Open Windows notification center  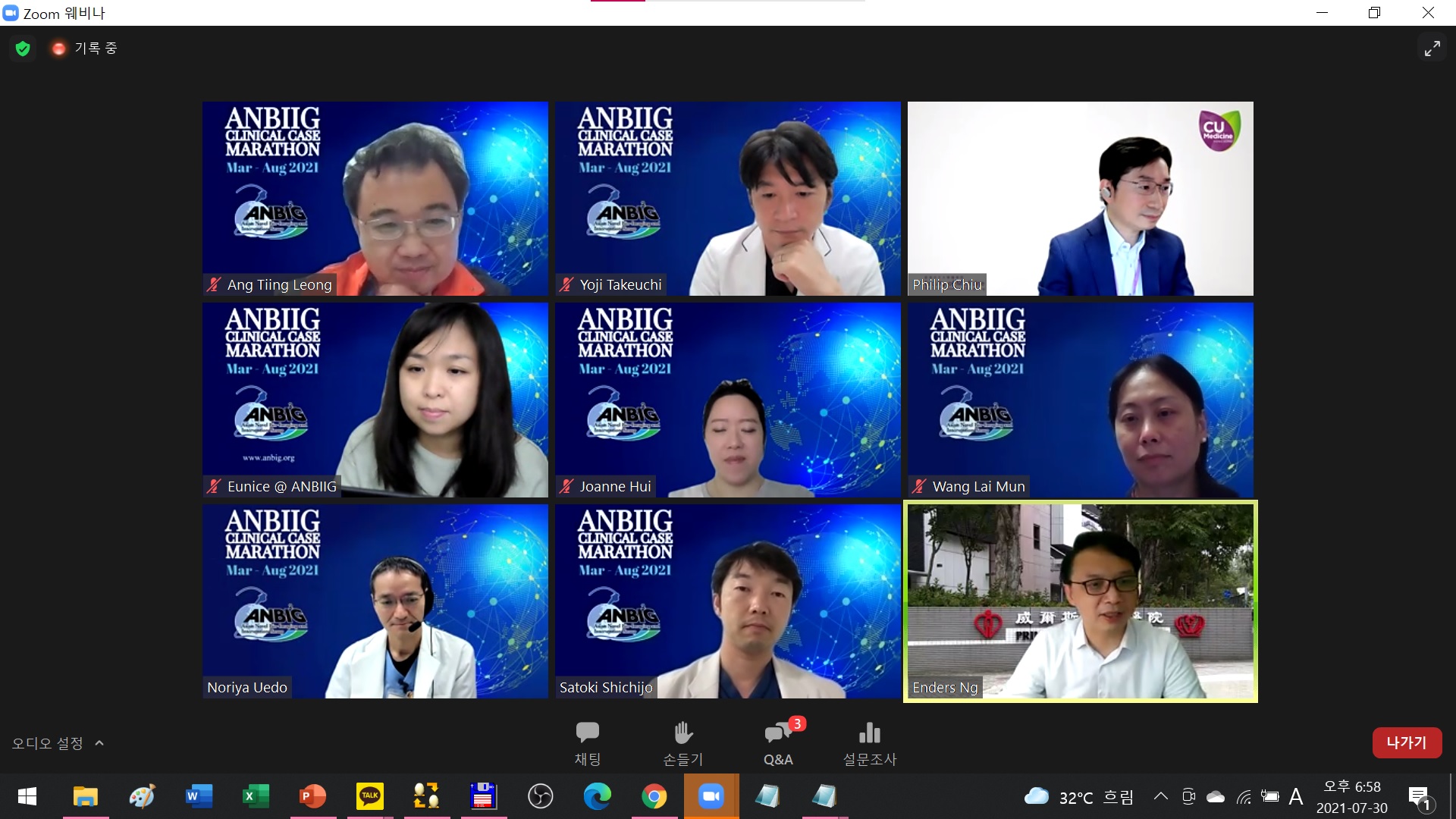click(1420, 797)
